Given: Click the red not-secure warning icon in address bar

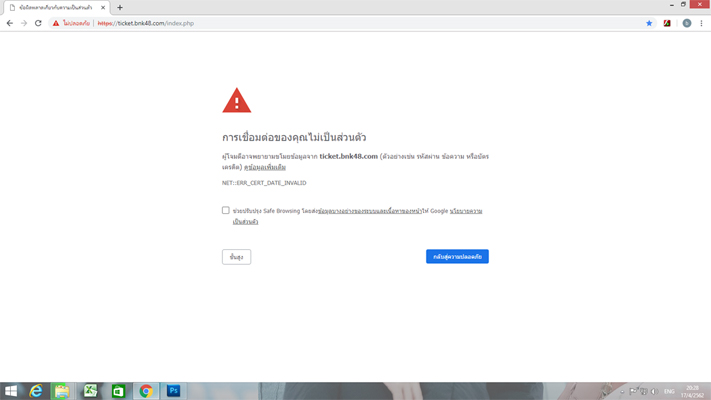Looking at the screenshot, I should point(56,23).
